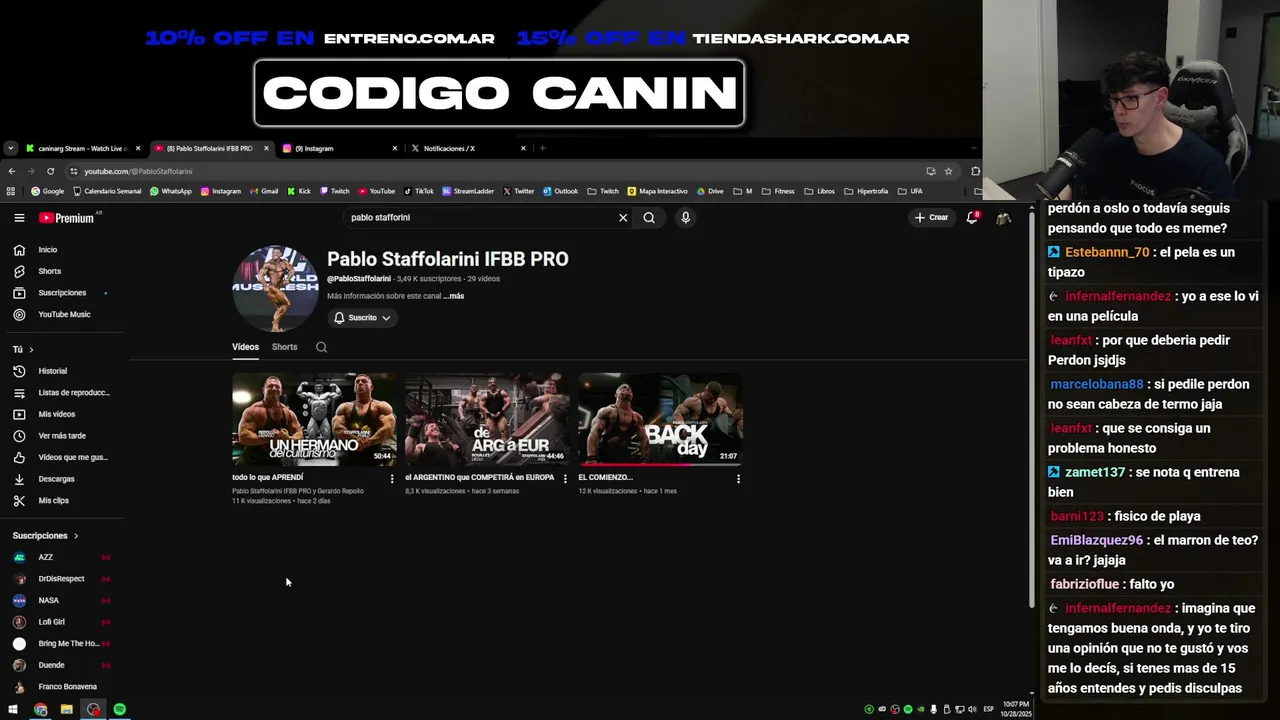Open the 'de ARG a EUR' video thumbnail

(x=487, y=420)
